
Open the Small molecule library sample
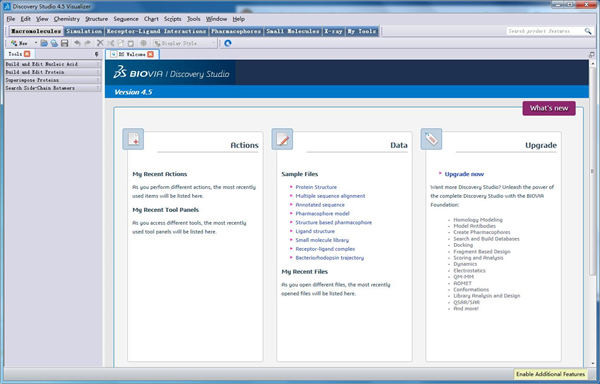pyautogui.click(x=322, y=240)
